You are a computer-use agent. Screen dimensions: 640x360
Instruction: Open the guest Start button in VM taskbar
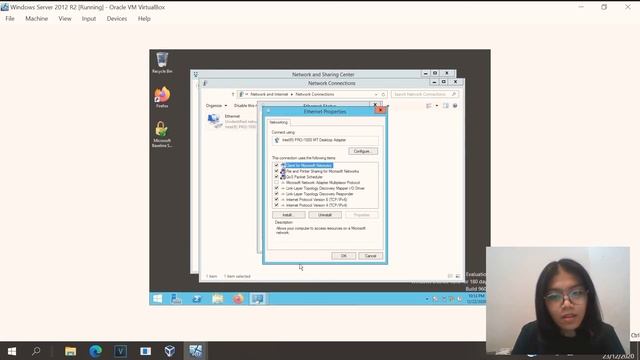click(157, 299)
